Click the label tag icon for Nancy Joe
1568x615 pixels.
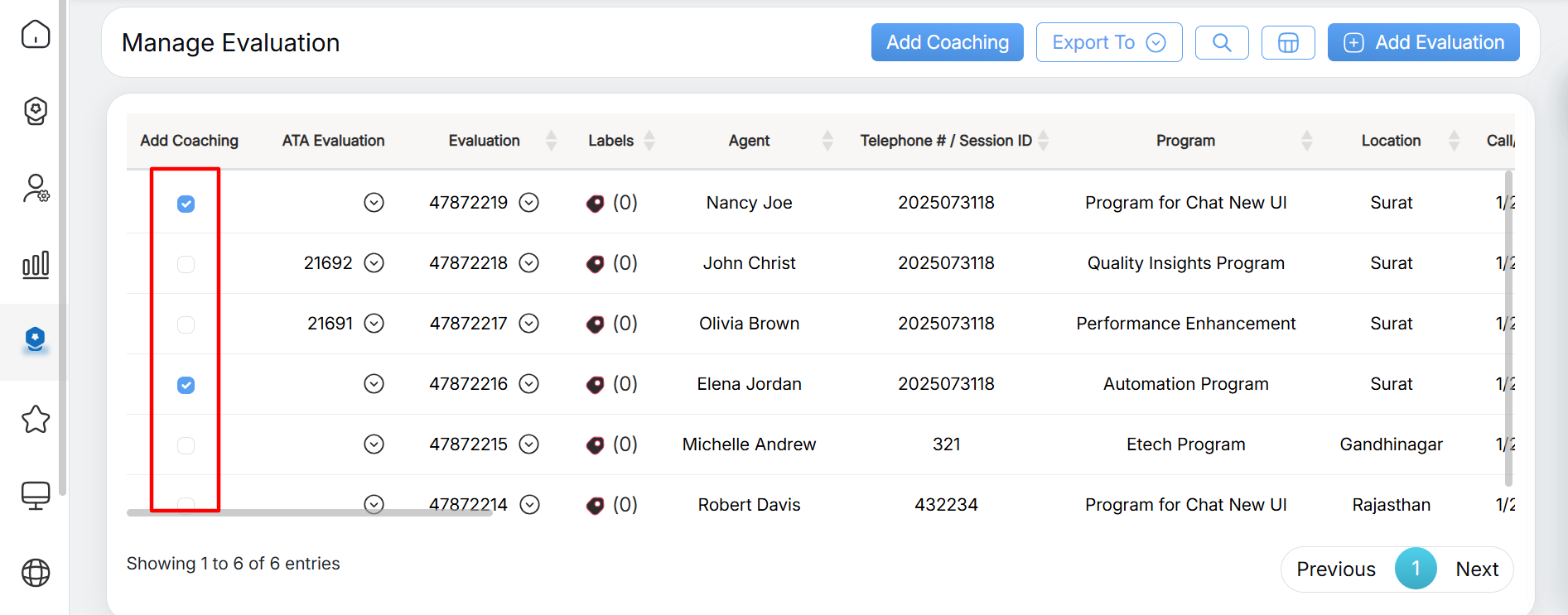pos(595,204)
